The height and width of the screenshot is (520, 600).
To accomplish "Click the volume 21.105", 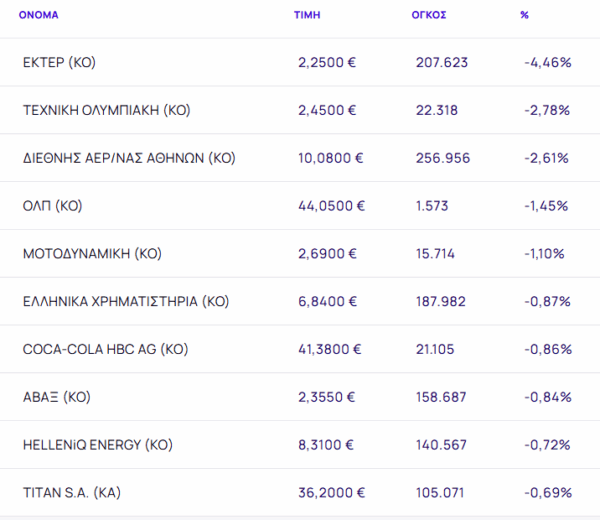I will point(435,349).
